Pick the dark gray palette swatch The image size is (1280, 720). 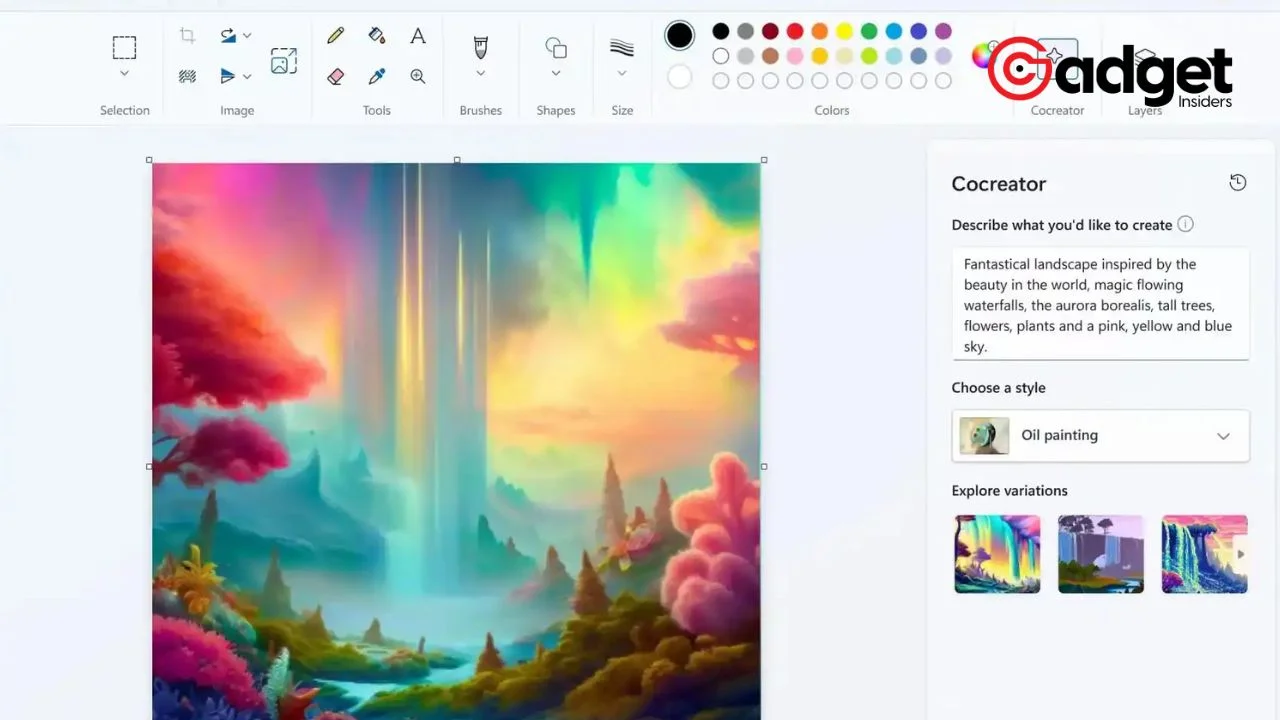pos(745,31)
